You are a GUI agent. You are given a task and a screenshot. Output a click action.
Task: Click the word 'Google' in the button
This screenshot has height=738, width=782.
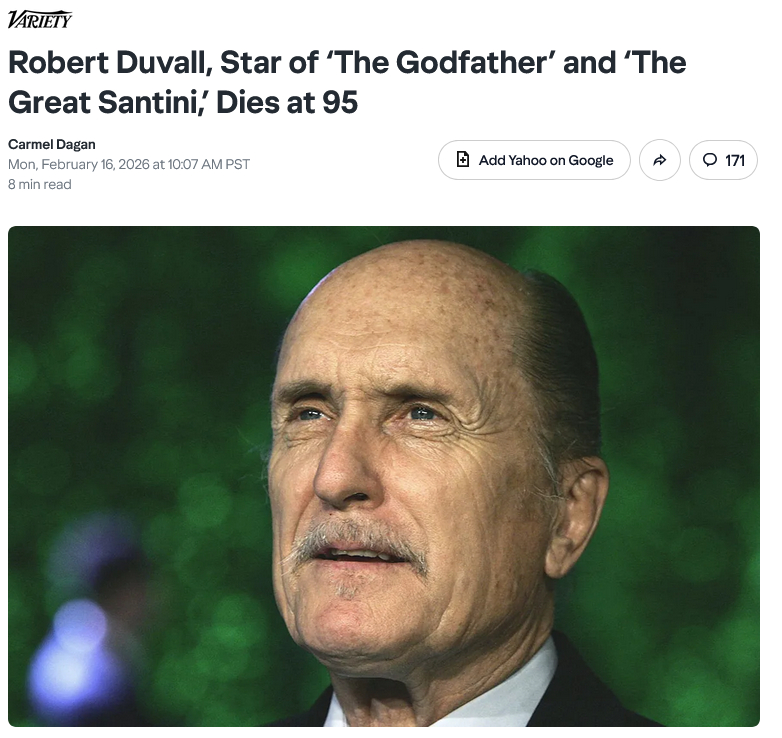pyautogui.click(x=590, y=160)
